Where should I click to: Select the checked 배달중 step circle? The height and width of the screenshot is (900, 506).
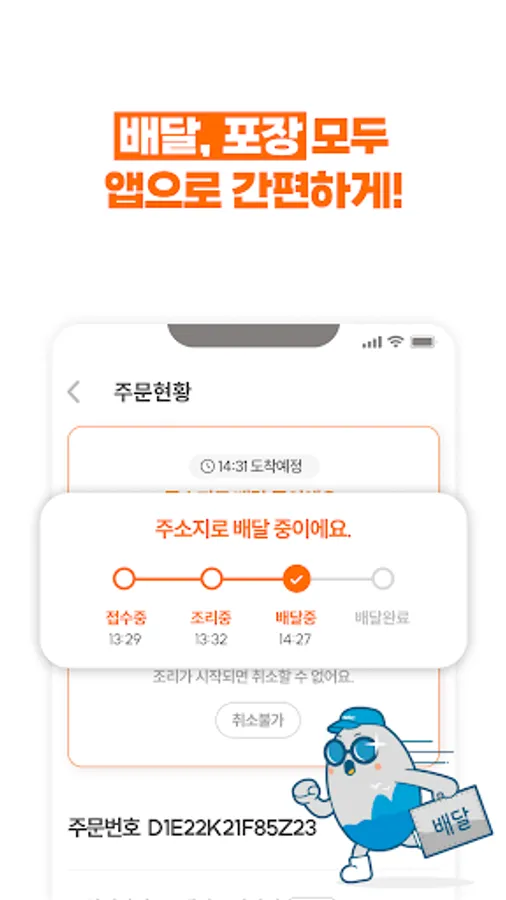(x=297, y=579)
